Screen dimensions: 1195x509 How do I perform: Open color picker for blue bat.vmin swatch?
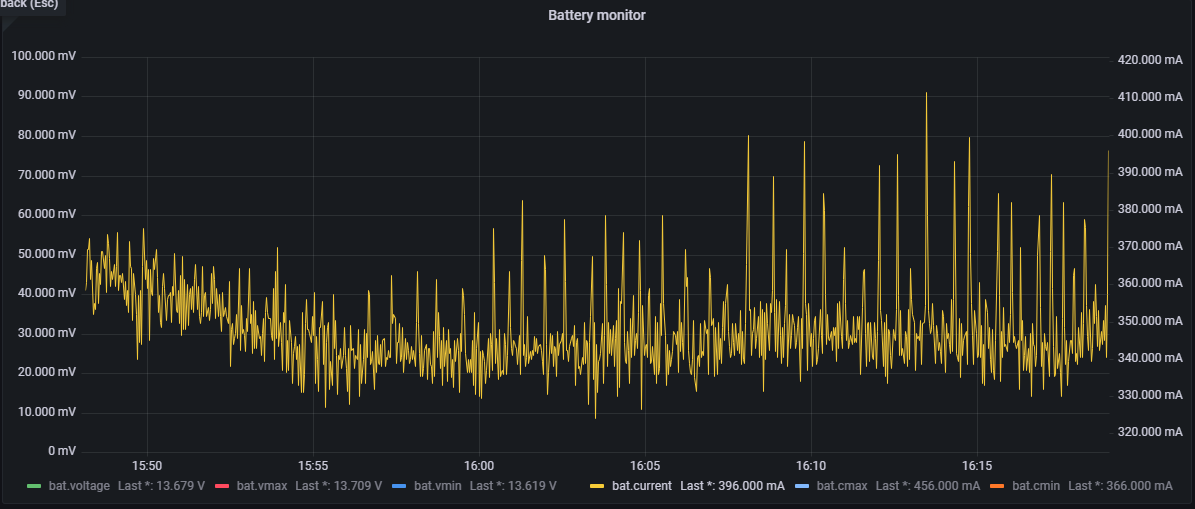tap(399, 486)
